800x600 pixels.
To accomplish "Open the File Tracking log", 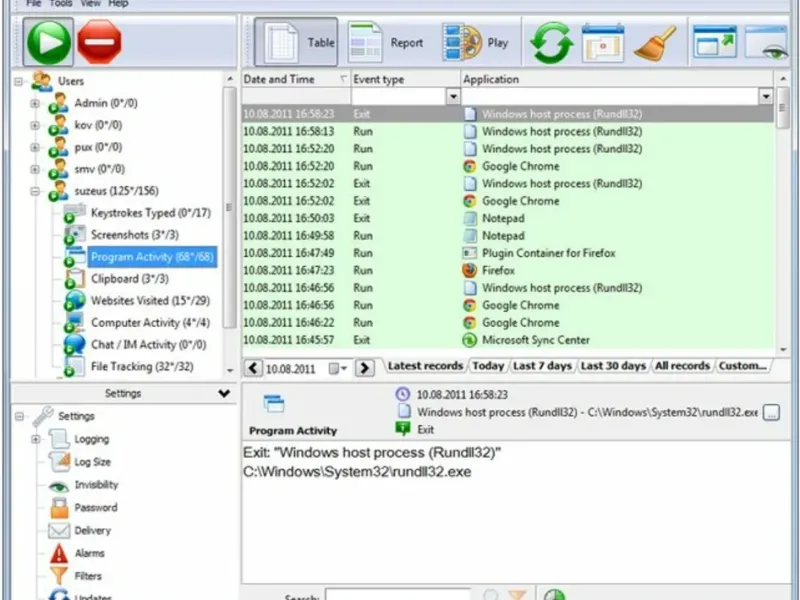I will point(142,366).
